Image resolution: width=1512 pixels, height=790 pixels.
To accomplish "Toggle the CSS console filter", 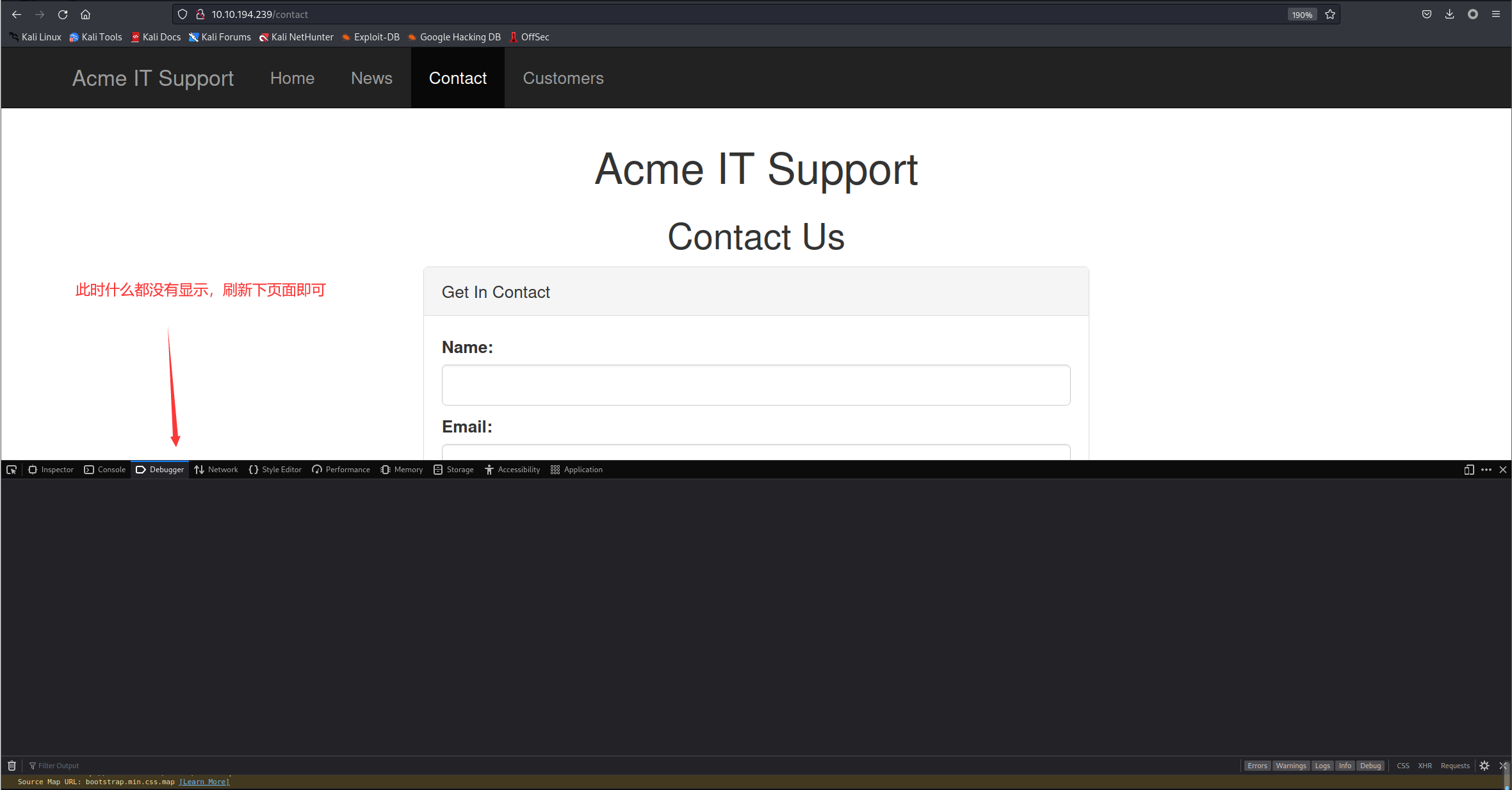I will click(1402, 766).
